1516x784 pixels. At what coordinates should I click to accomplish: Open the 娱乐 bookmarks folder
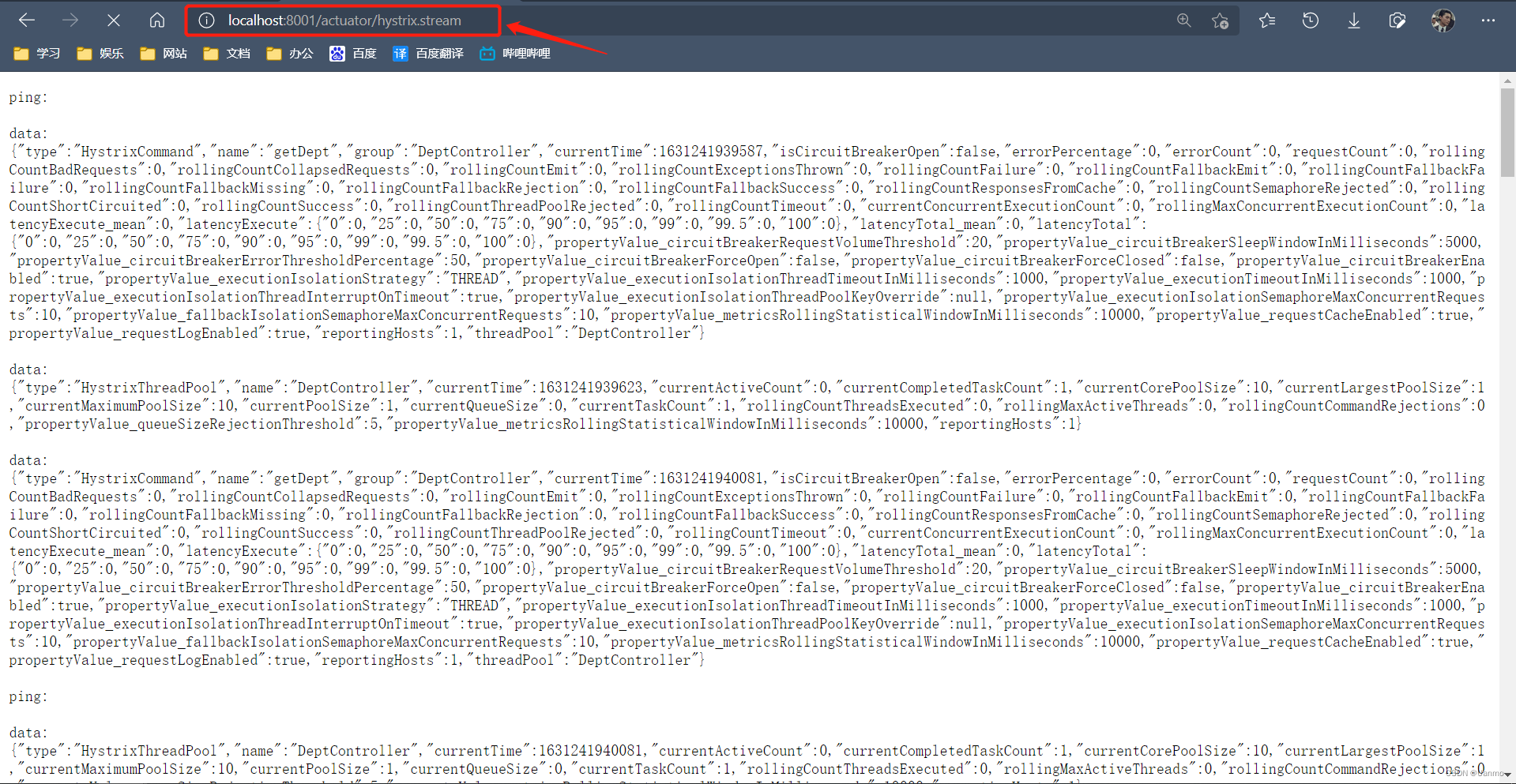(100, 54)
